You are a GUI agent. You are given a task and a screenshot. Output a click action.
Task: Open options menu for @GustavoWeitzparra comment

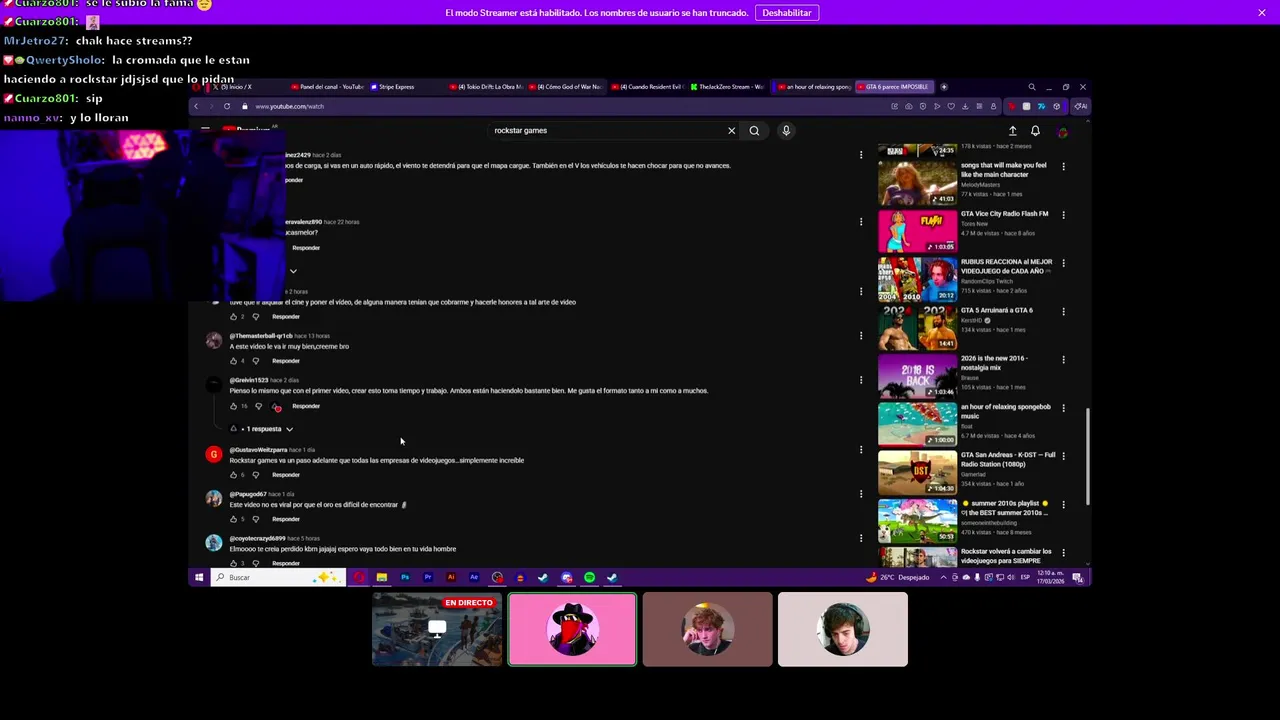point(861,450)
